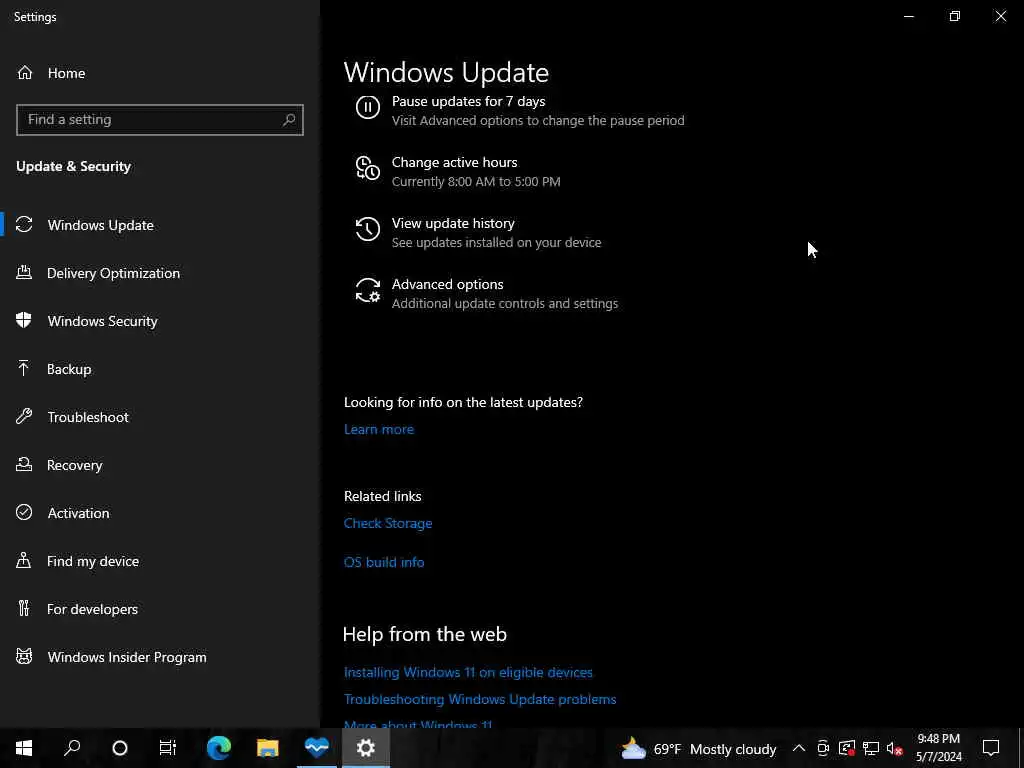Open Recovery section
The width and height of the screenshot is (1024, 768).
pyautogui.click(x=74, y=465)
